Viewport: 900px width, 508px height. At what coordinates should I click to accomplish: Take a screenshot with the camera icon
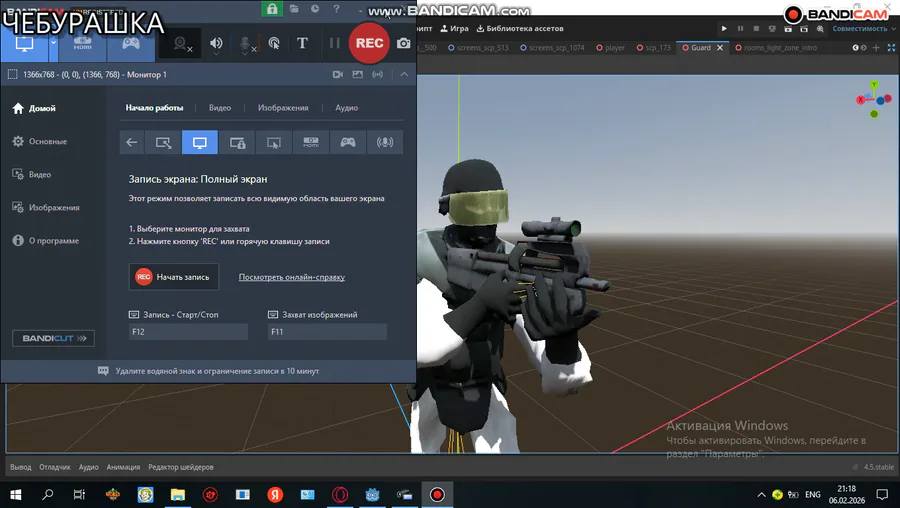click(404, 44)
